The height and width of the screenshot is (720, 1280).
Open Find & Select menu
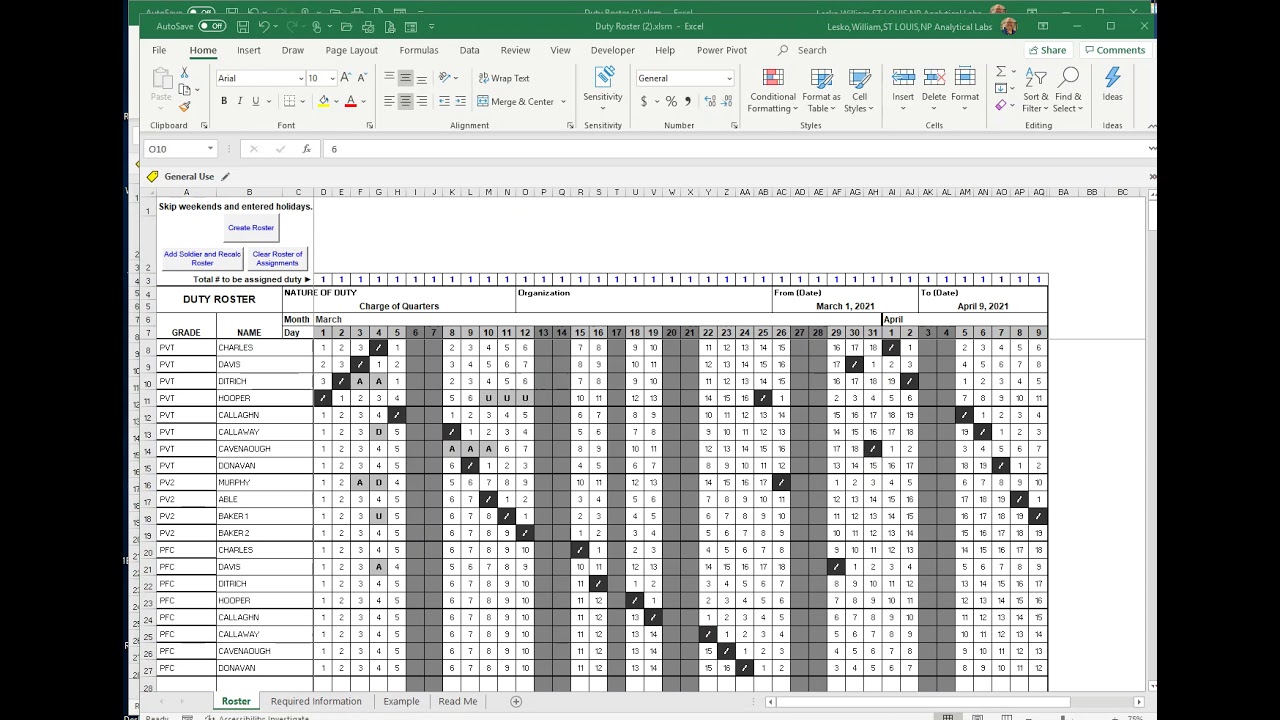[1068, 90]
